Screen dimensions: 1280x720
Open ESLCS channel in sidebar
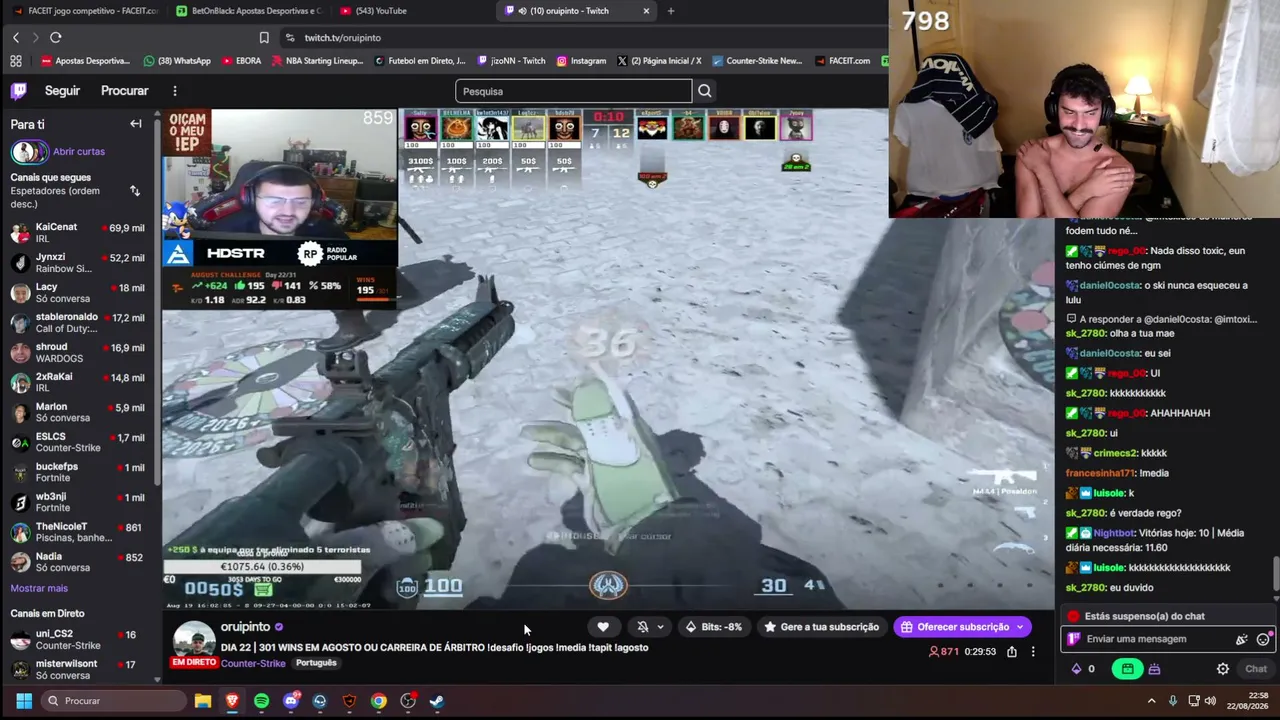pos(80,442)
